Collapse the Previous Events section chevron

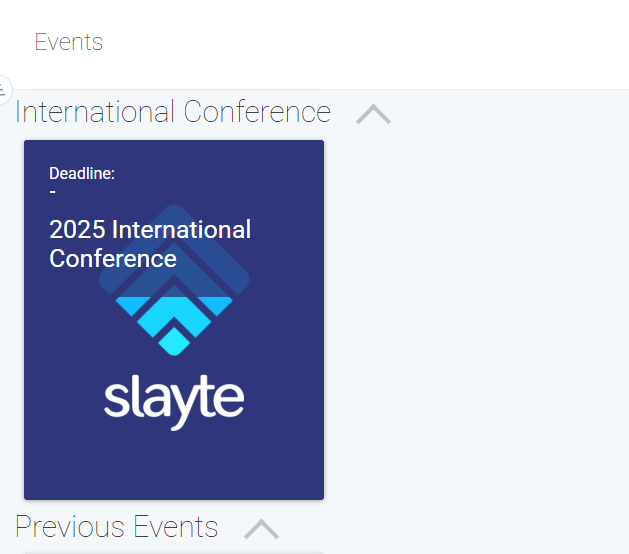point(261,529)
